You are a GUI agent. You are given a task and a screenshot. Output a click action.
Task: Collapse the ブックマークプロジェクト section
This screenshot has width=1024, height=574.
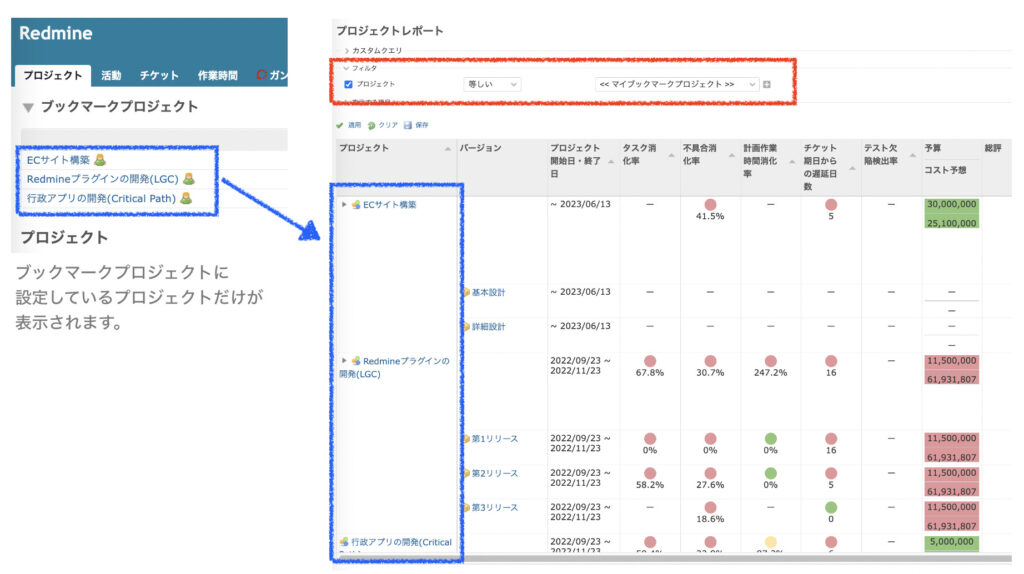point(28,107)
